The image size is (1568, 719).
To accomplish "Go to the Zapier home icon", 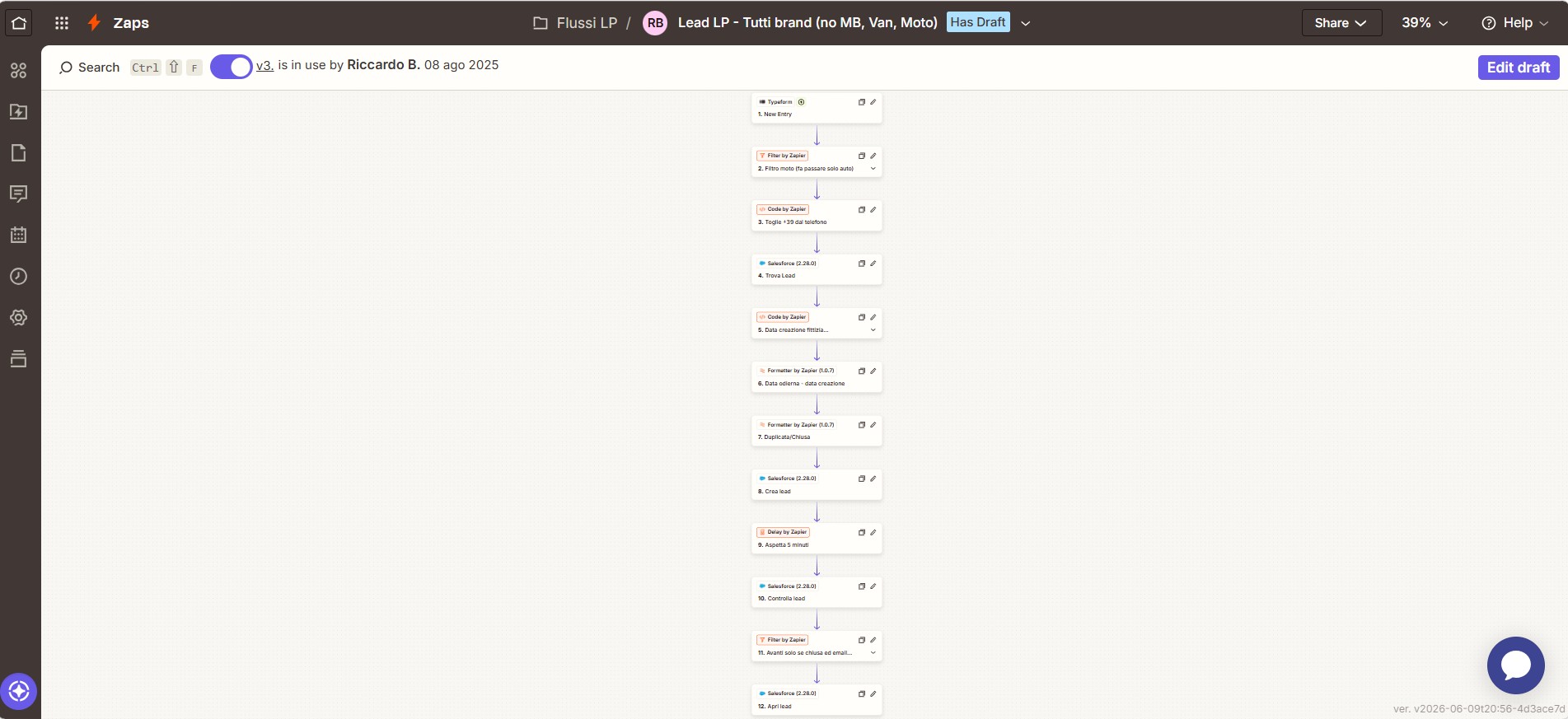I will (19, 23).
